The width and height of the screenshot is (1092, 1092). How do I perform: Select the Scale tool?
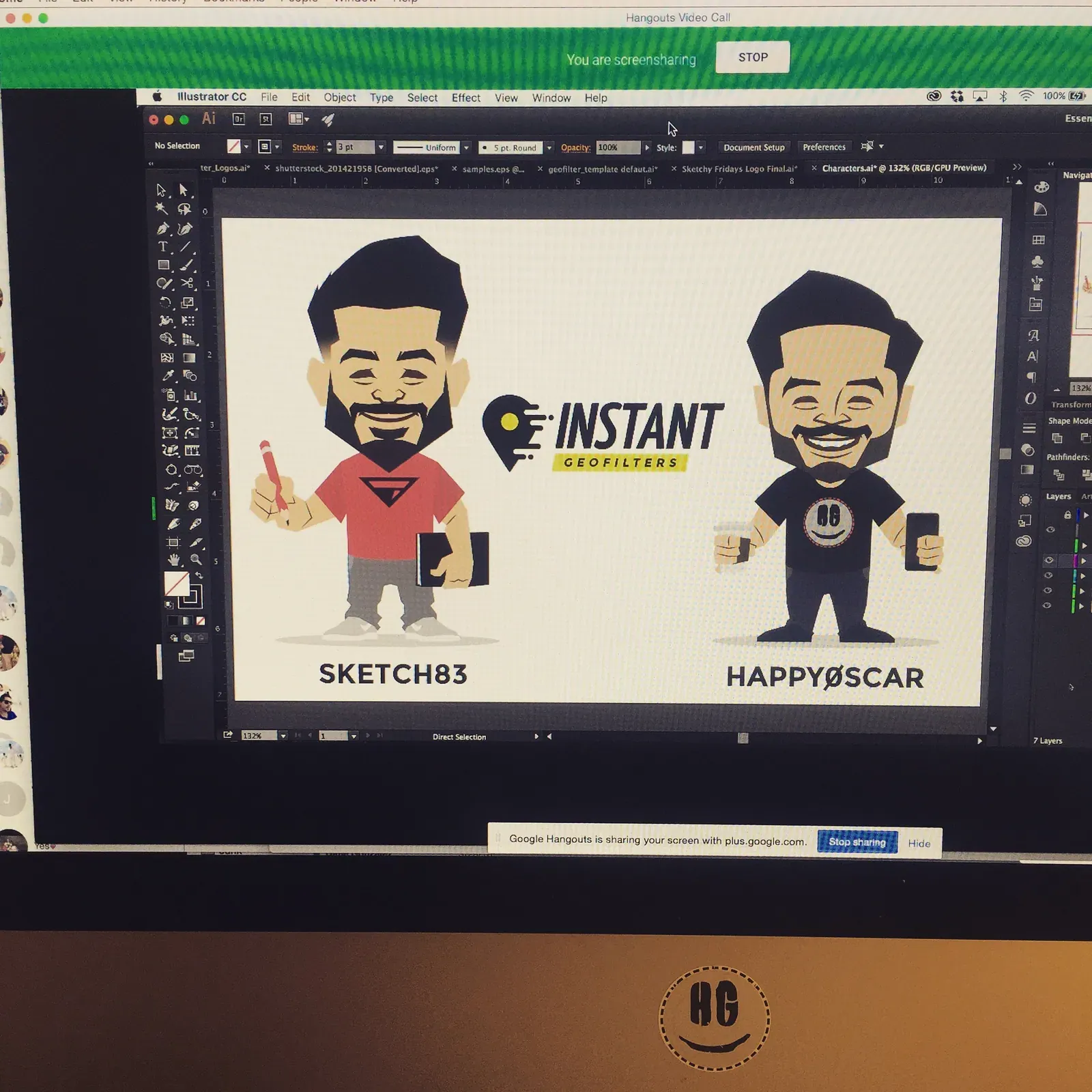pos(188,302)
